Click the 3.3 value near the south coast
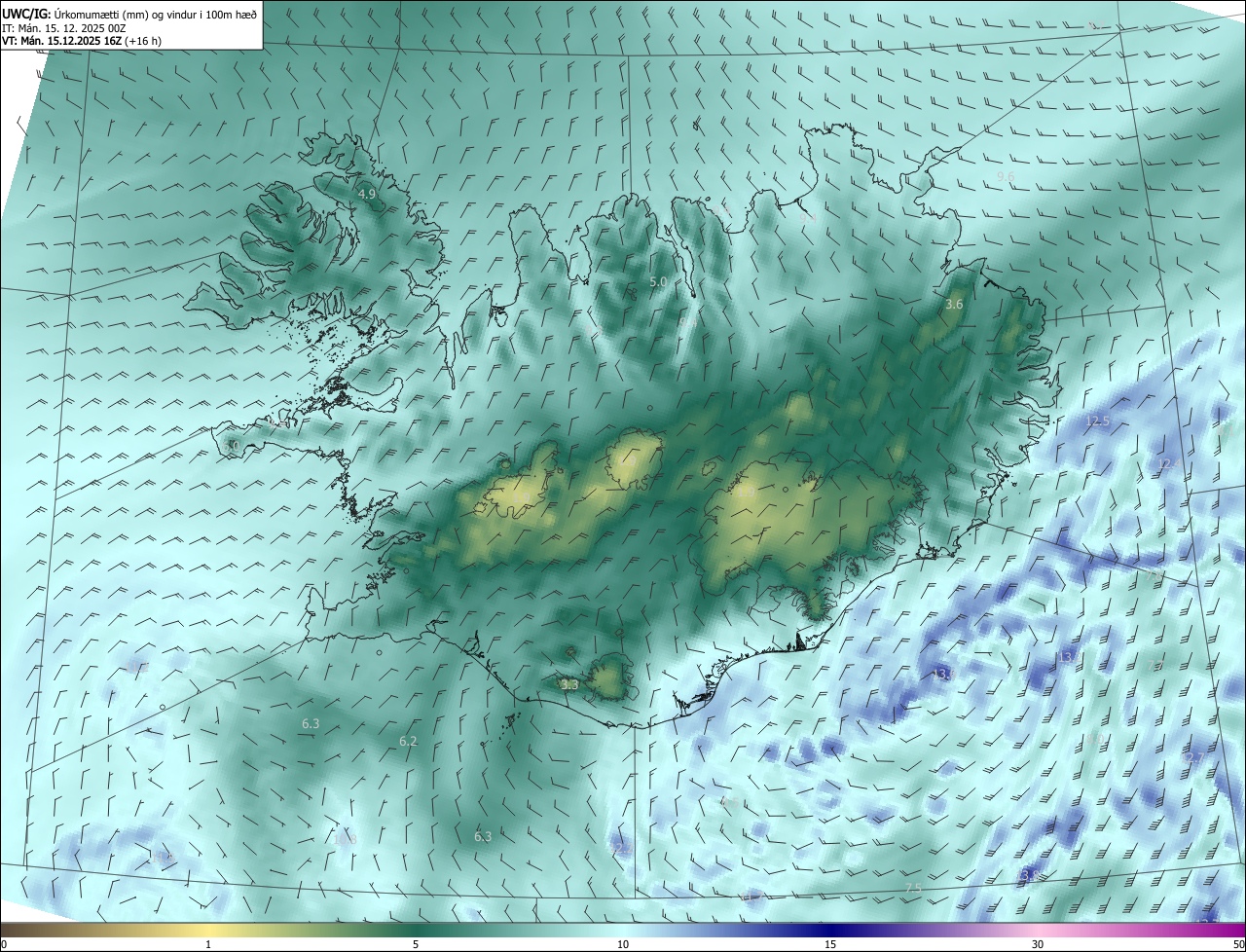 click(x=569, y=685)
